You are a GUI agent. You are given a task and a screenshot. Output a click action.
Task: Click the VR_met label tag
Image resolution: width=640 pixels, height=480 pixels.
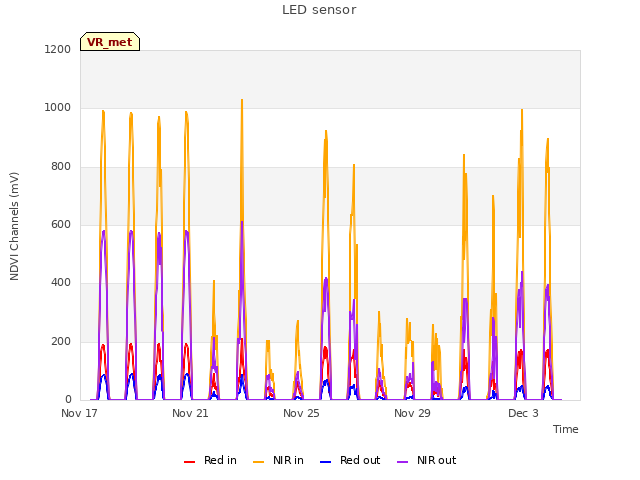[x=110, y=42]
